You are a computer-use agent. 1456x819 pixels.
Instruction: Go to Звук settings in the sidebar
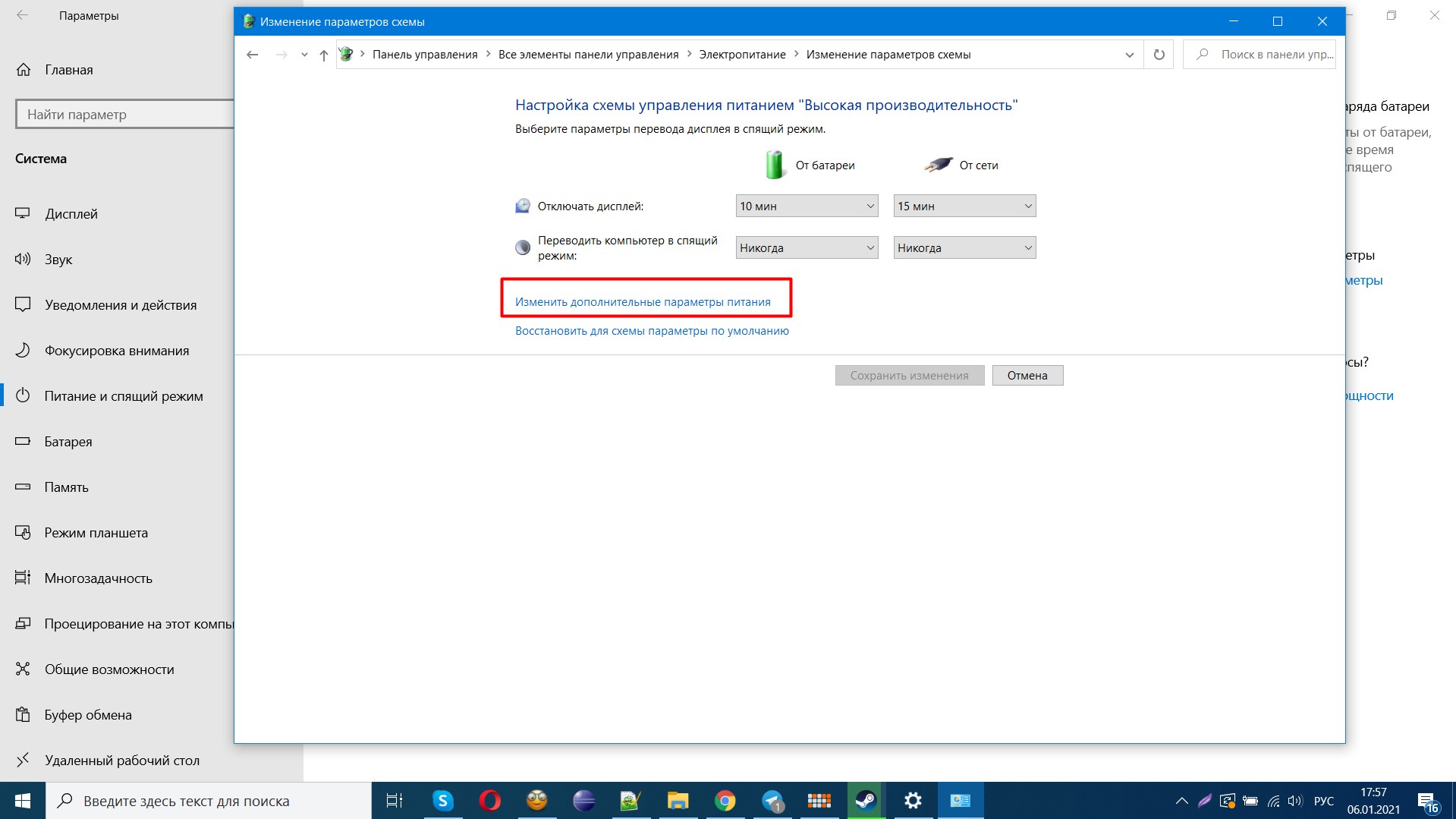[58, 260]
